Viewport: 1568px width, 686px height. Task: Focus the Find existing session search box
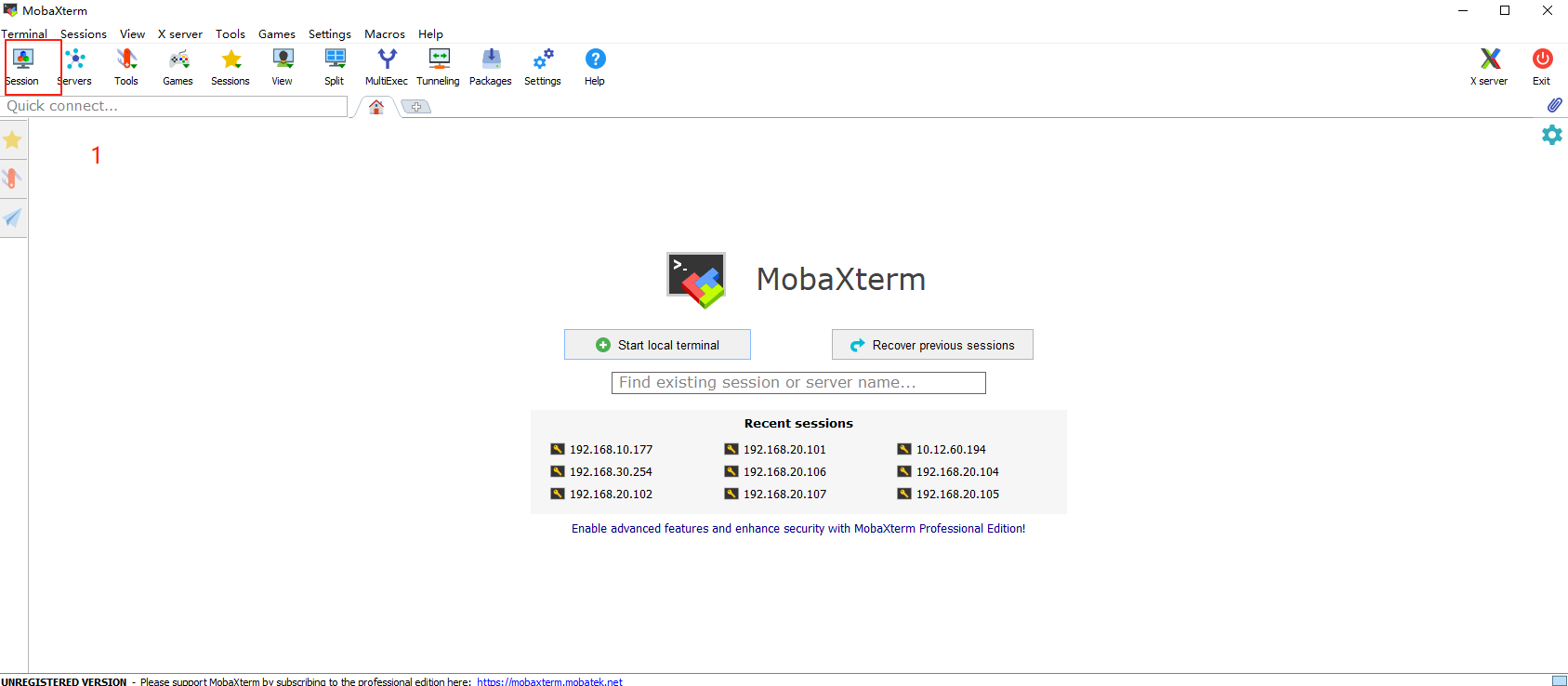coord(798,383)
